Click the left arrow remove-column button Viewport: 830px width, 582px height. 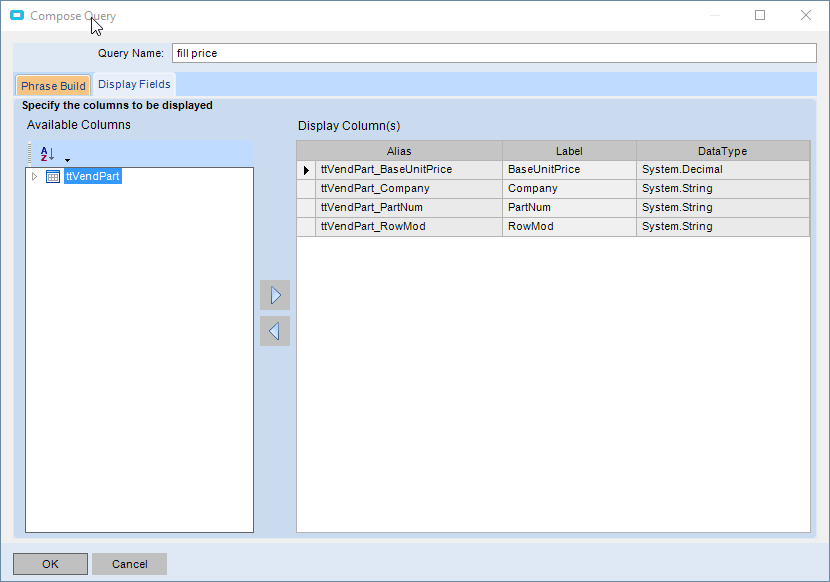point(275,331)
